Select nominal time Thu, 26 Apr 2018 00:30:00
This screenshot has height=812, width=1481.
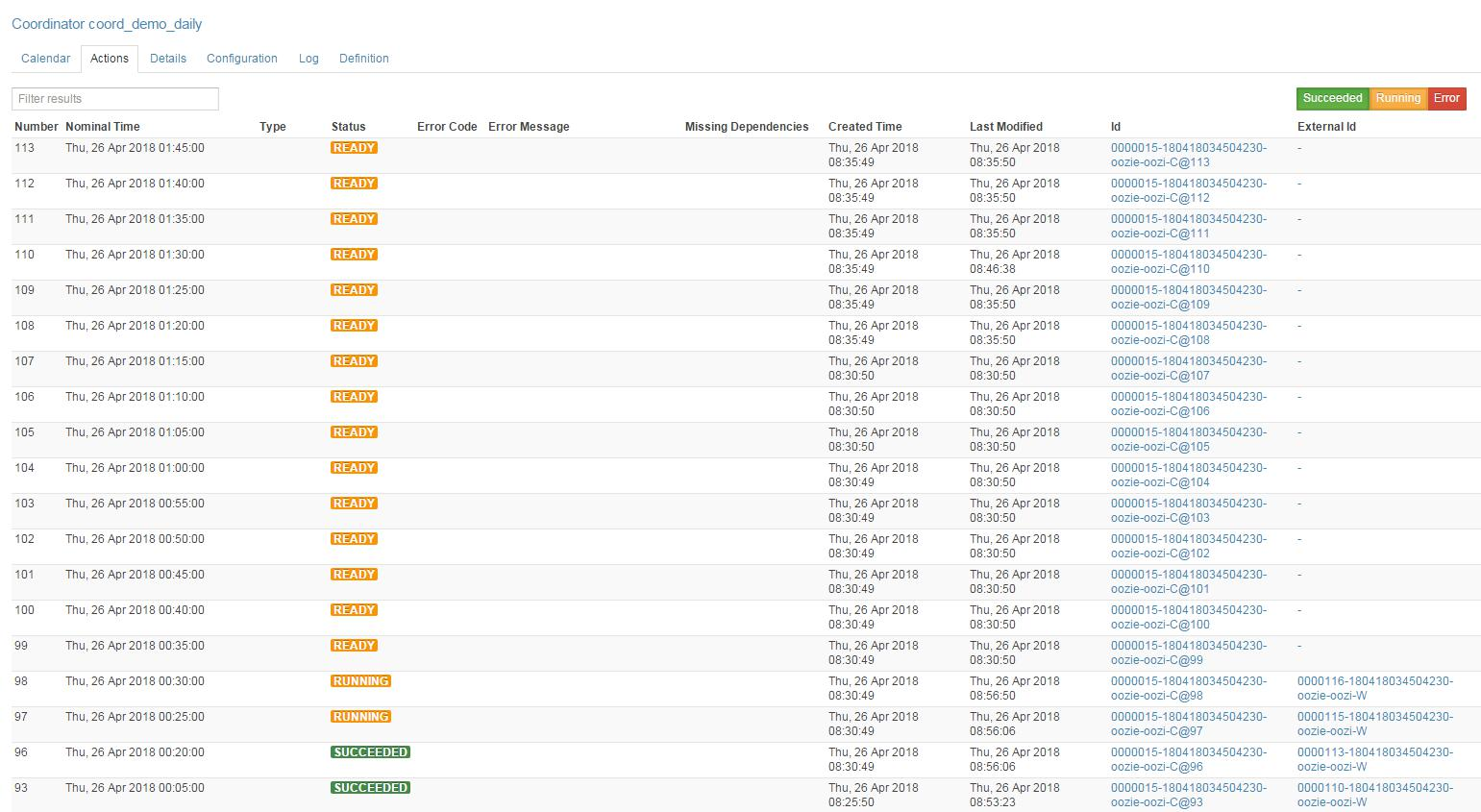click(135, 681)
